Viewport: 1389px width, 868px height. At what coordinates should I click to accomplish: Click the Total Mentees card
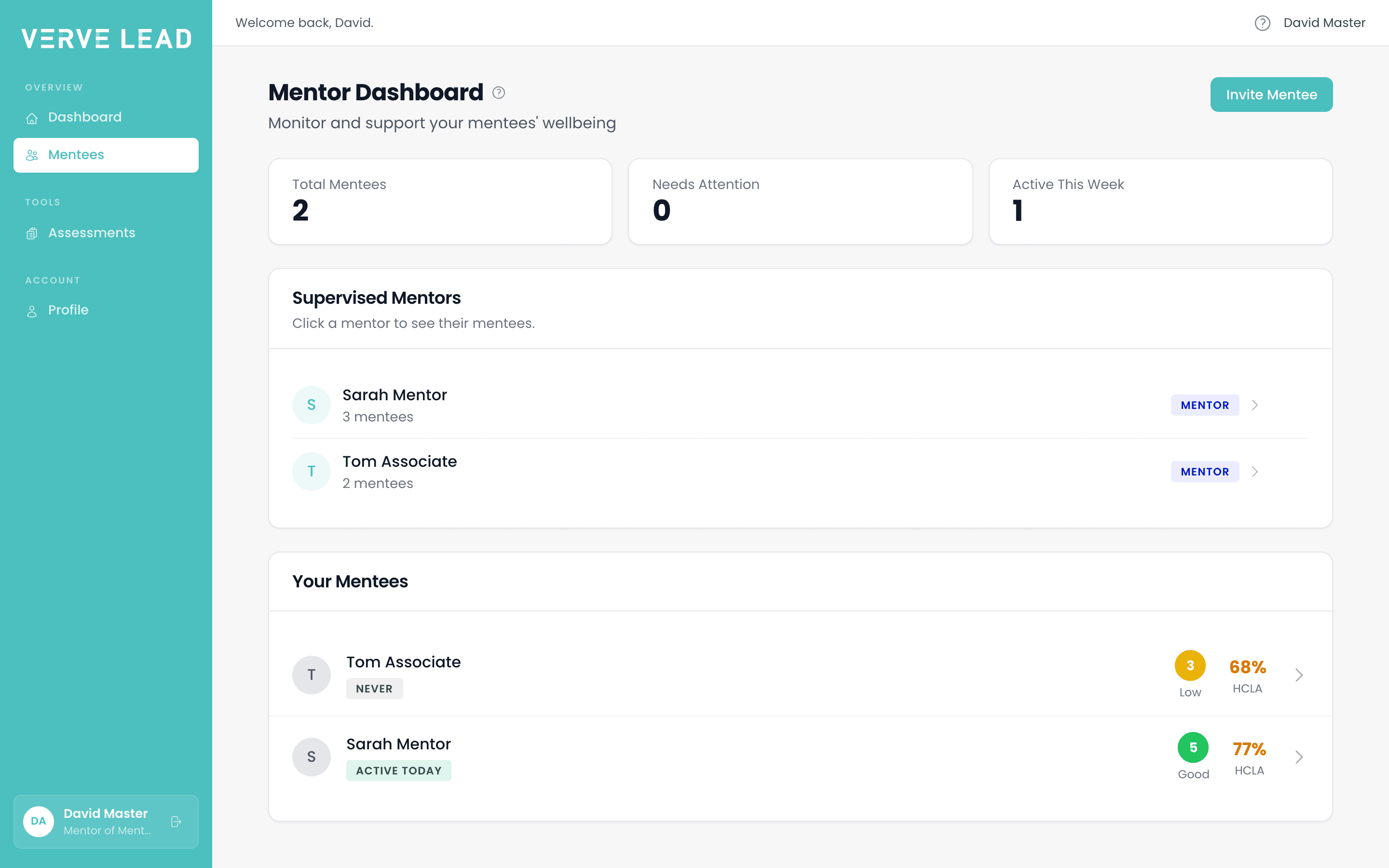click(440, 202)
